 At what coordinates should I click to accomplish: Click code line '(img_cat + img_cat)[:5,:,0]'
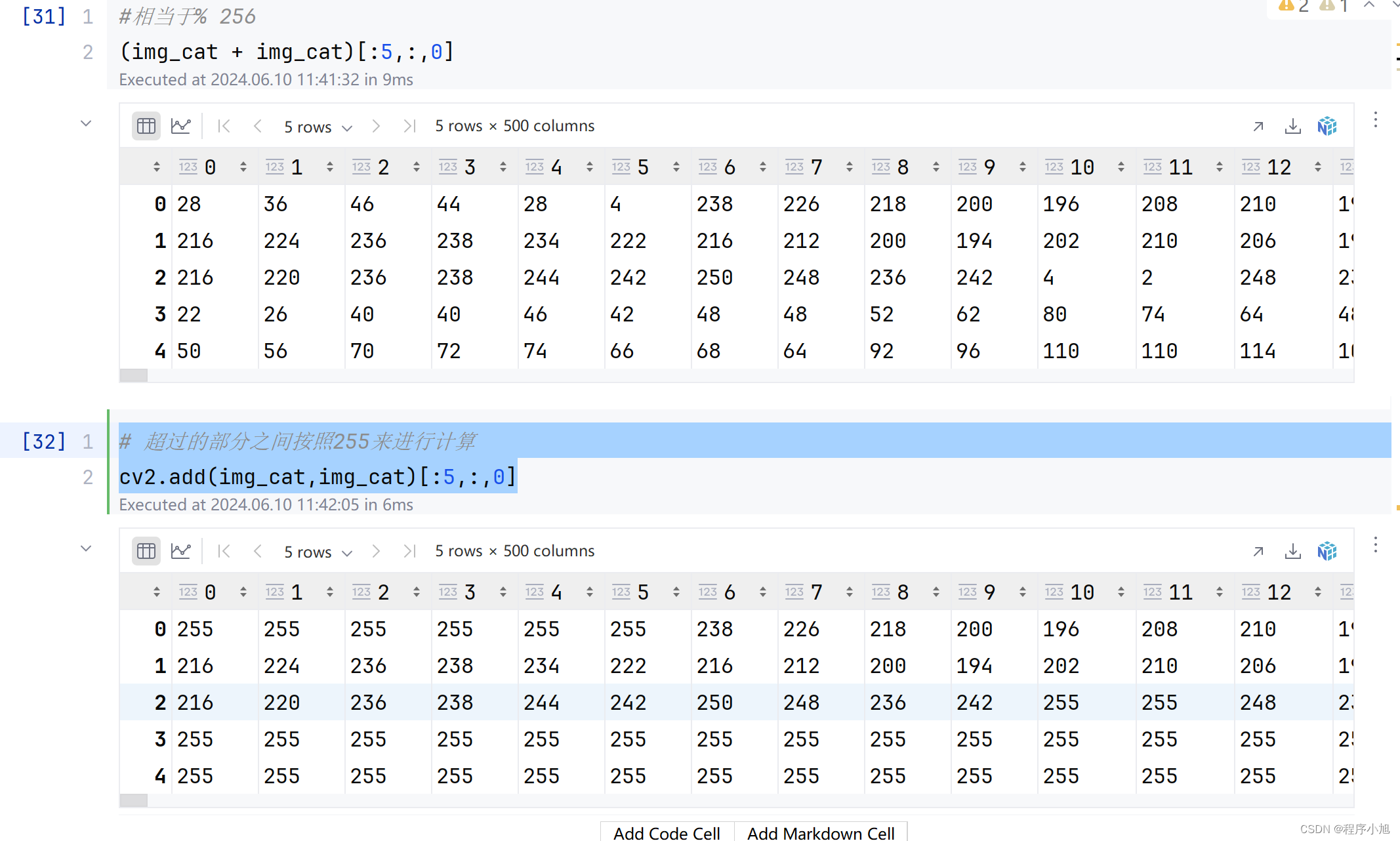tap(287, 52)
